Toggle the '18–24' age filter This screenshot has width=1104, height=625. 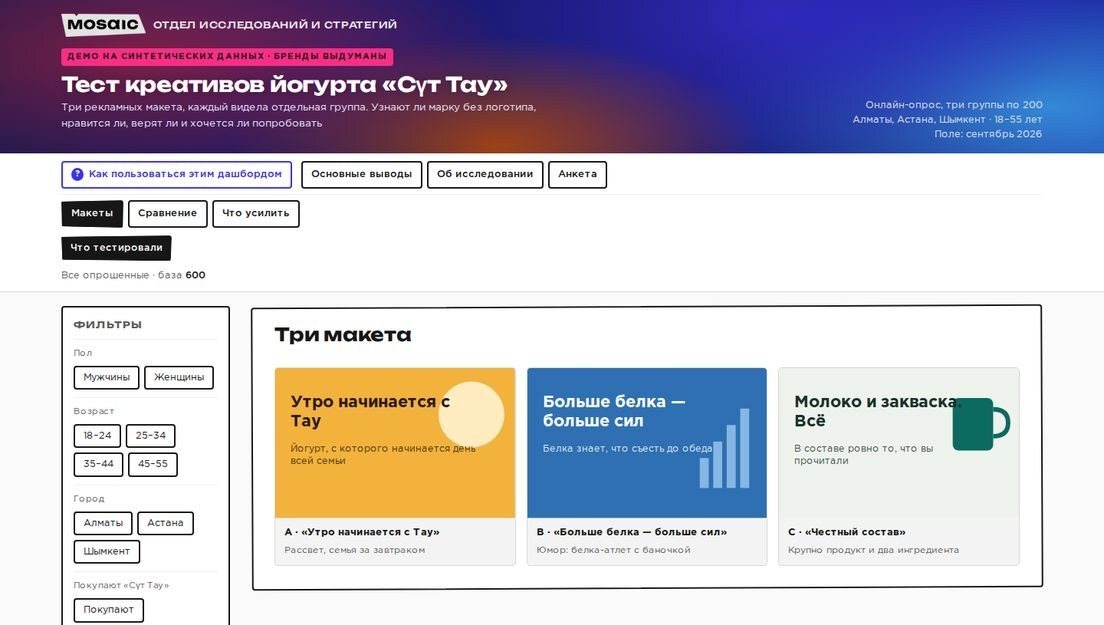pyautogui.click(x=97, y=436)
